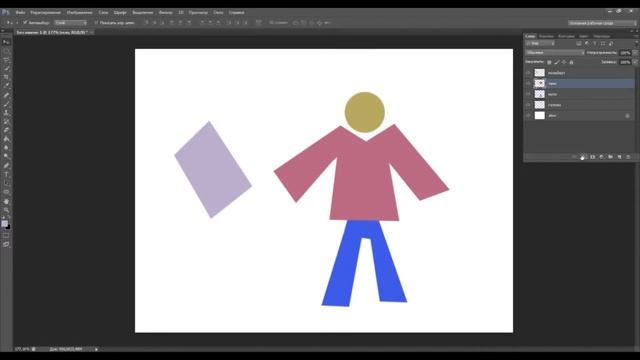This screenshot has height=360, width=640.
Task: Select the Lasso tool
Action: point(6,60)
